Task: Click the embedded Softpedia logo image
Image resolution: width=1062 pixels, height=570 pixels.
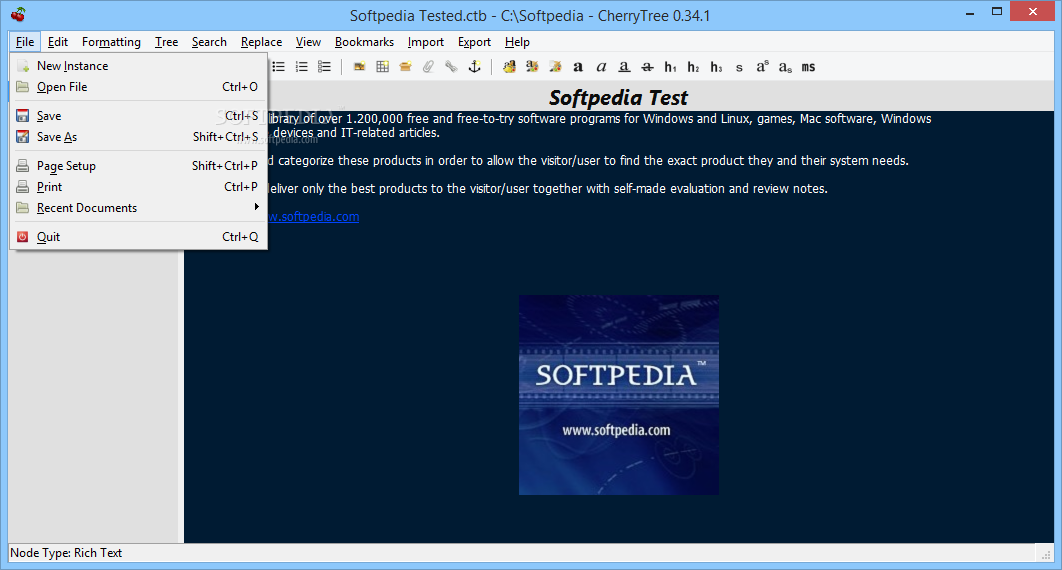Action: click(619, 395)
